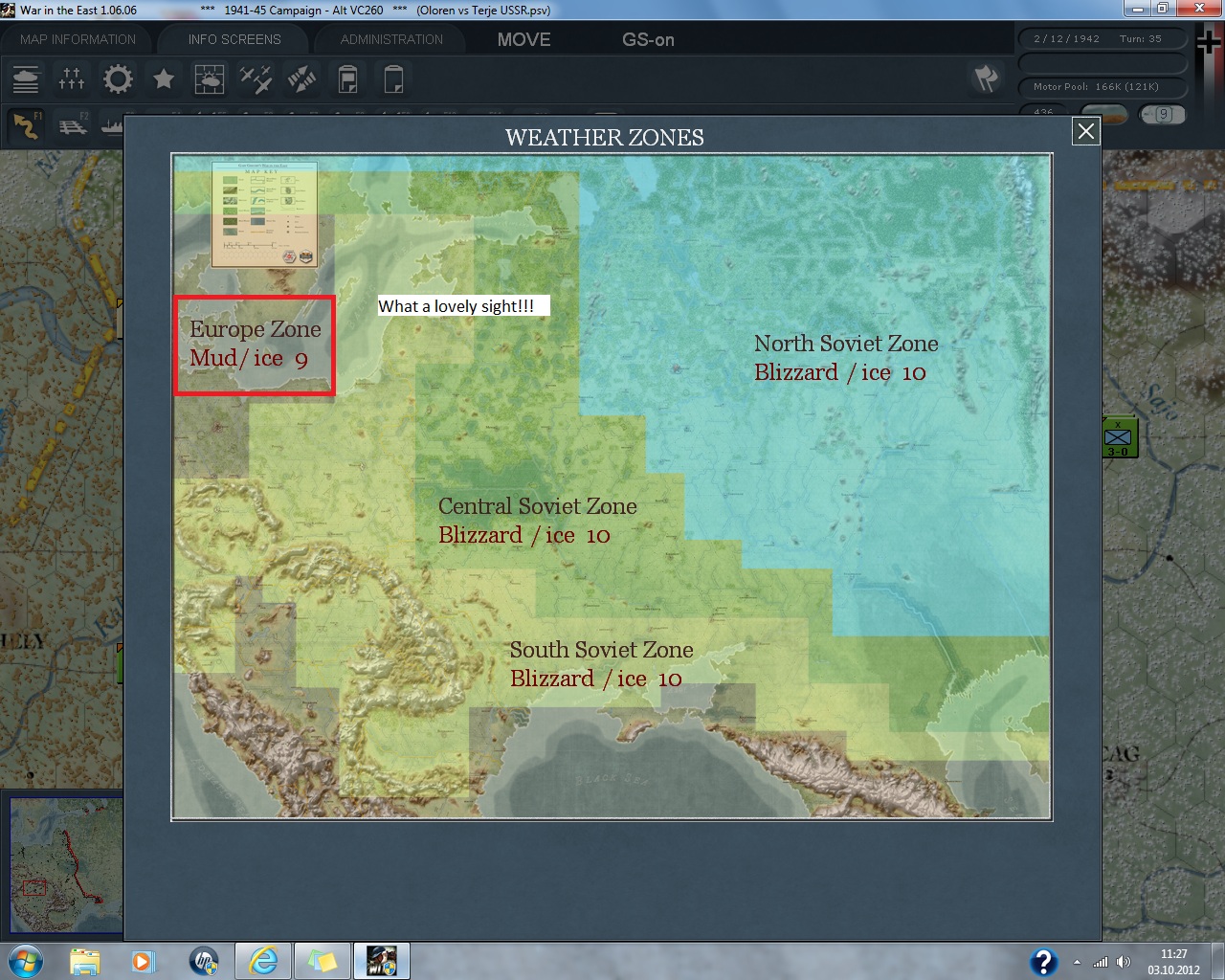Close the Weather Zones window
Viewport: 1225px width, 980px height.
coord(1086,131)
